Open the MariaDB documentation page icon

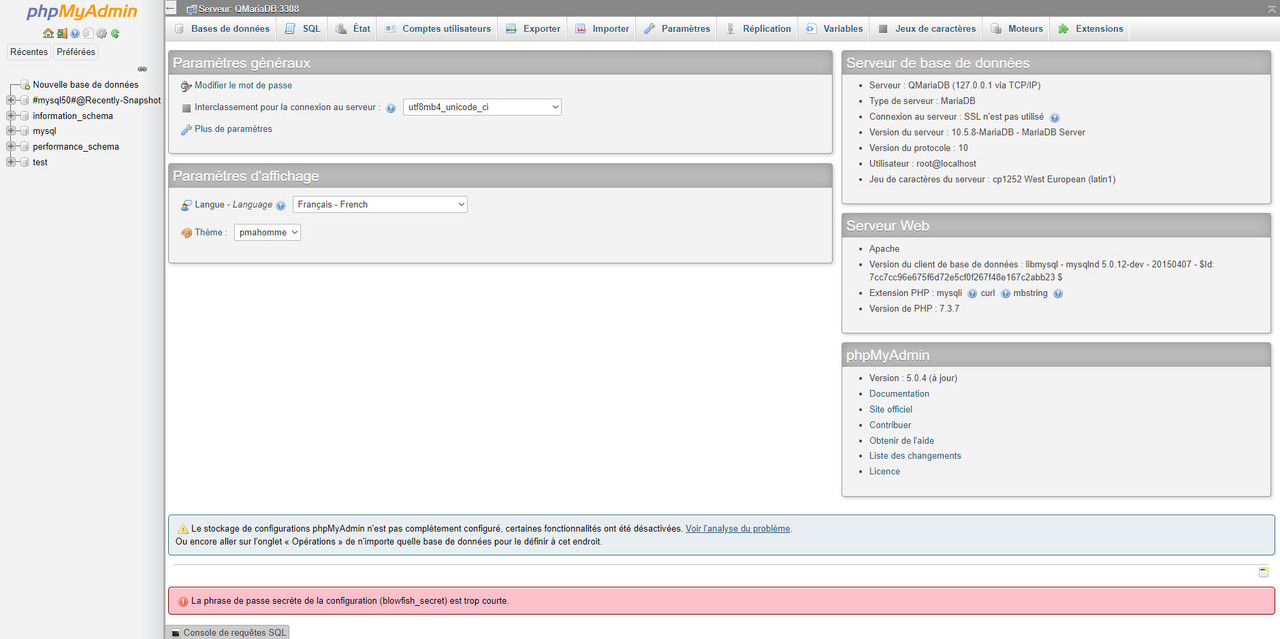tap(88, 33)
